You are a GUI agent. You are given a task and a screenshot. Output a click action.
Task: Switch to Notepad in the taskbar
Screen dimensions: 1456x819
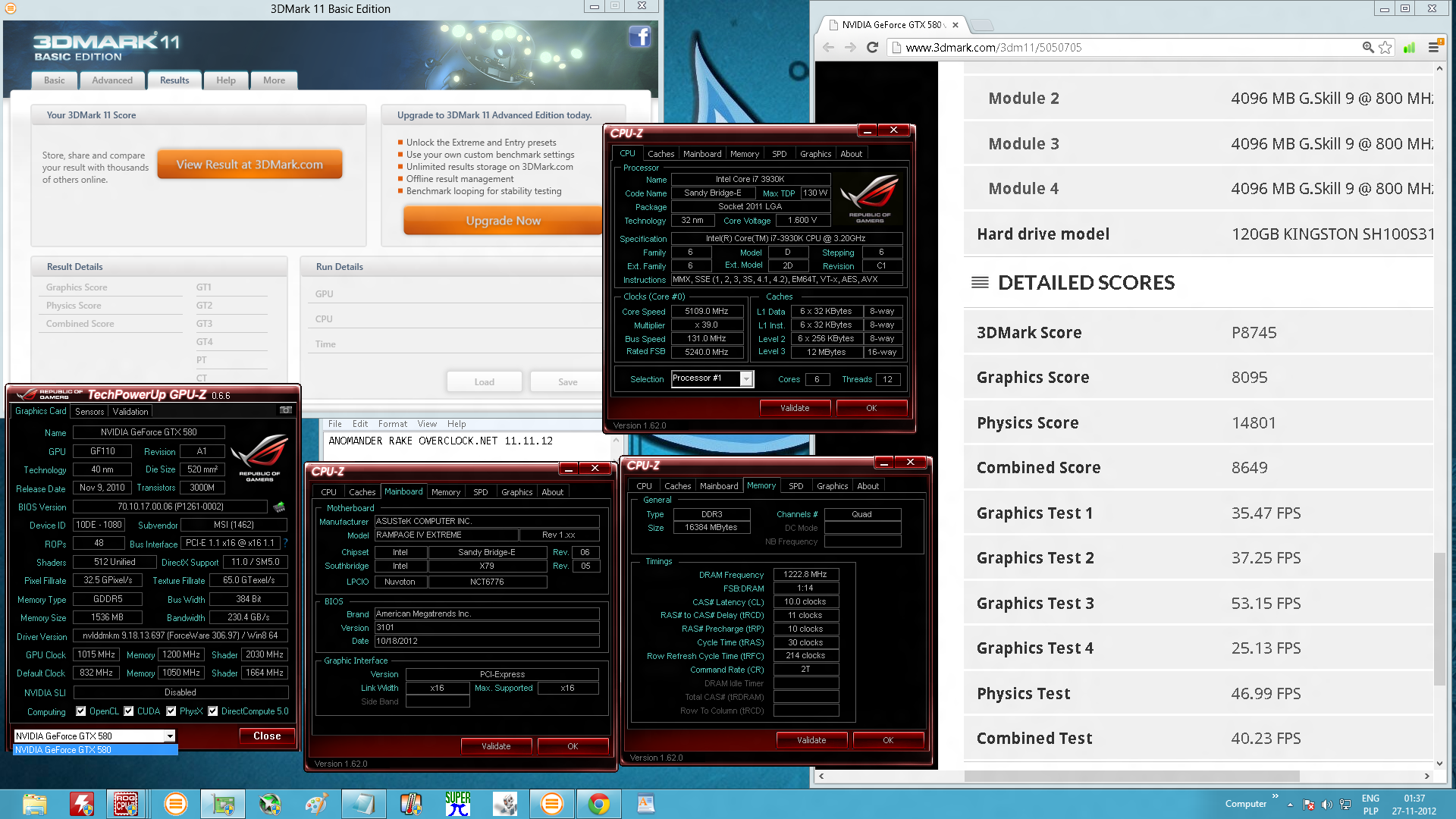click(364, 804)
